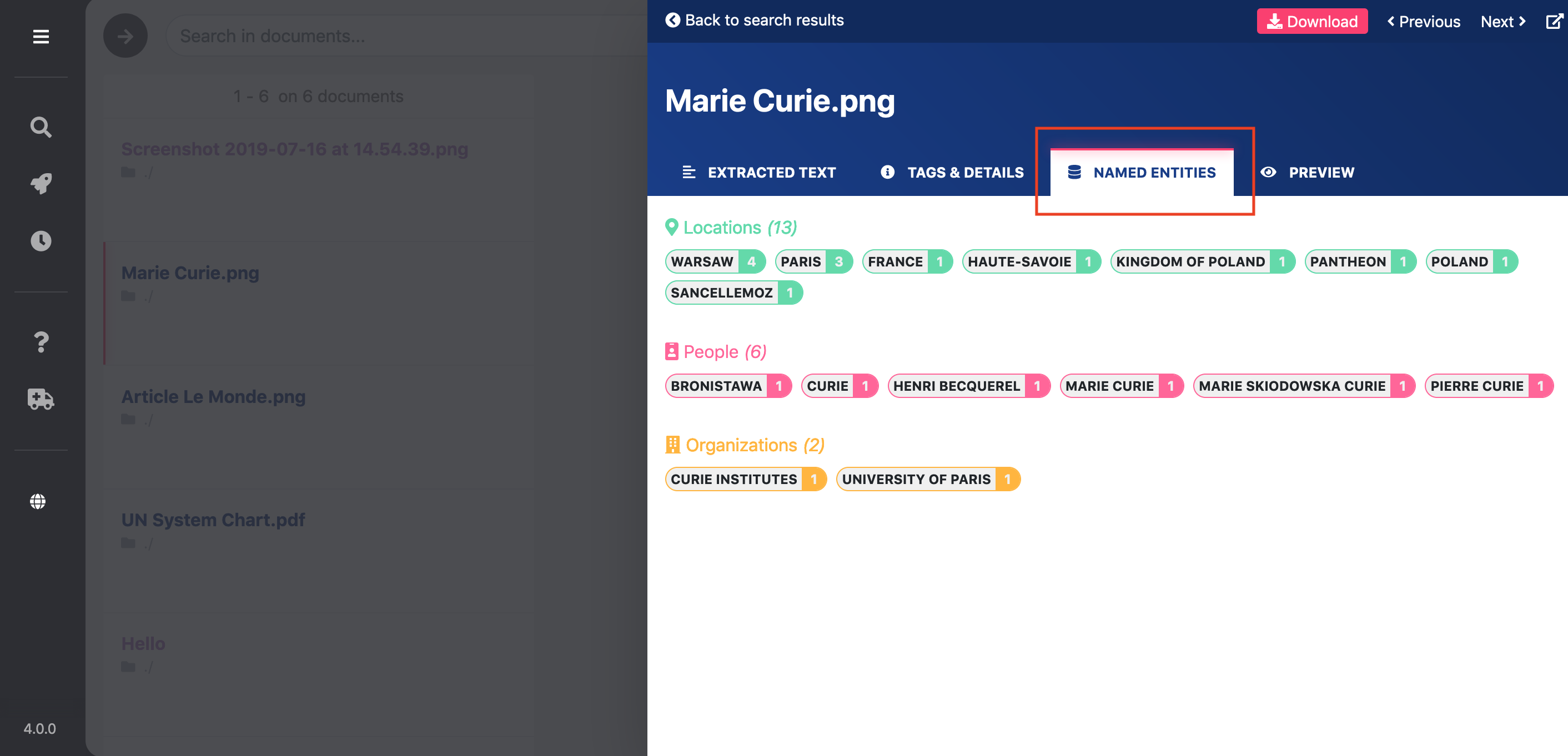Viewport: 1568px width, 756px height.
Task: Download the Marie Curie.png document
Action: (x=1313, y=21)
